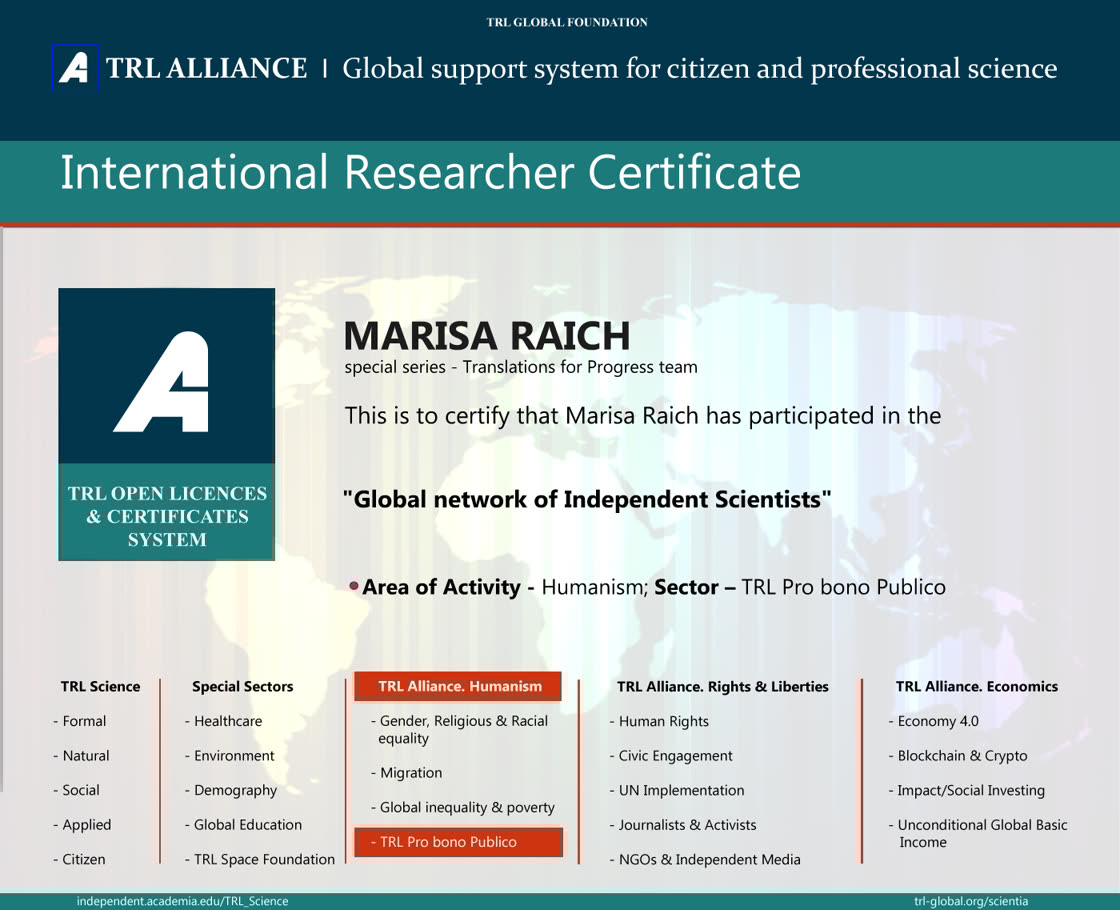Click the bullet before Area of Activity

click(x=354, y=585)
